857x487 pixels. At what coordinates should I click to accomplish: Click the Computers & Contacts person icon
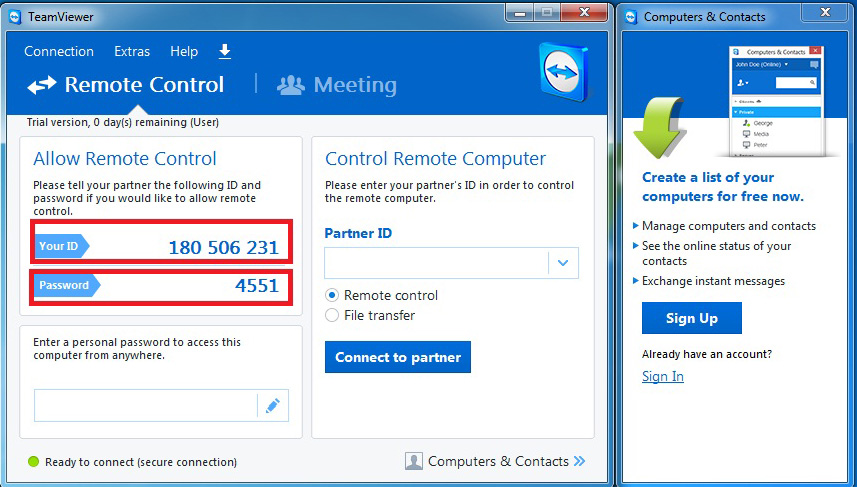(x=414, y=461)
